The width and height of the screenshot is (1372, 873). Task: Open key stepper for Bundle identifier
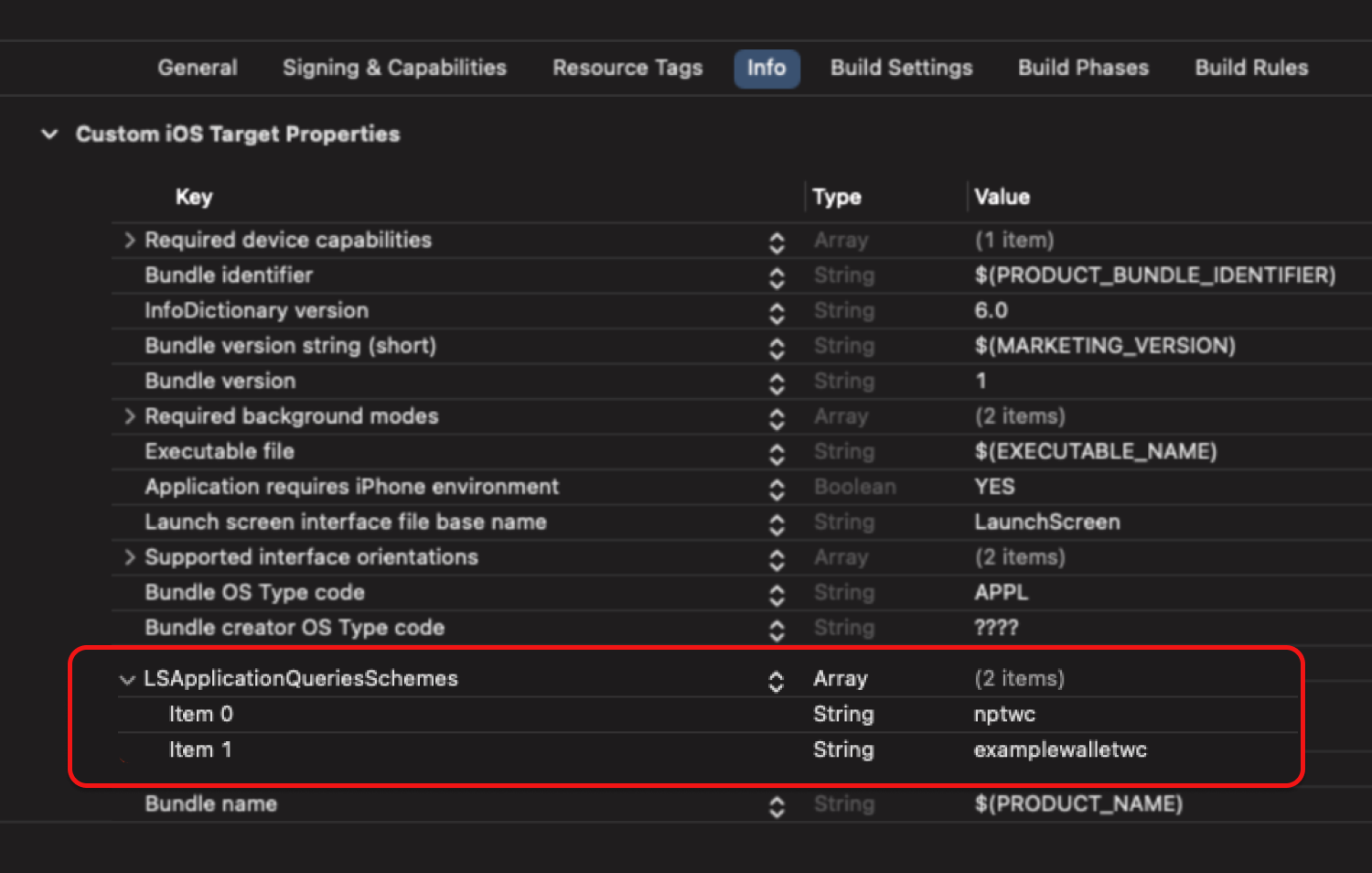pyautogui.click(x=777, y=276)
